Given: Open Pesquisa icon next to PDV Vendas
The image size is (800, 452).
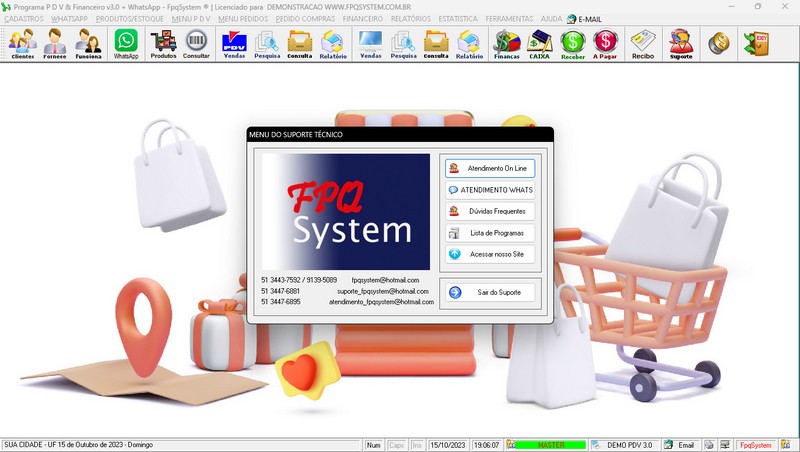Looking at the screenshot, I should pos(267,44).
